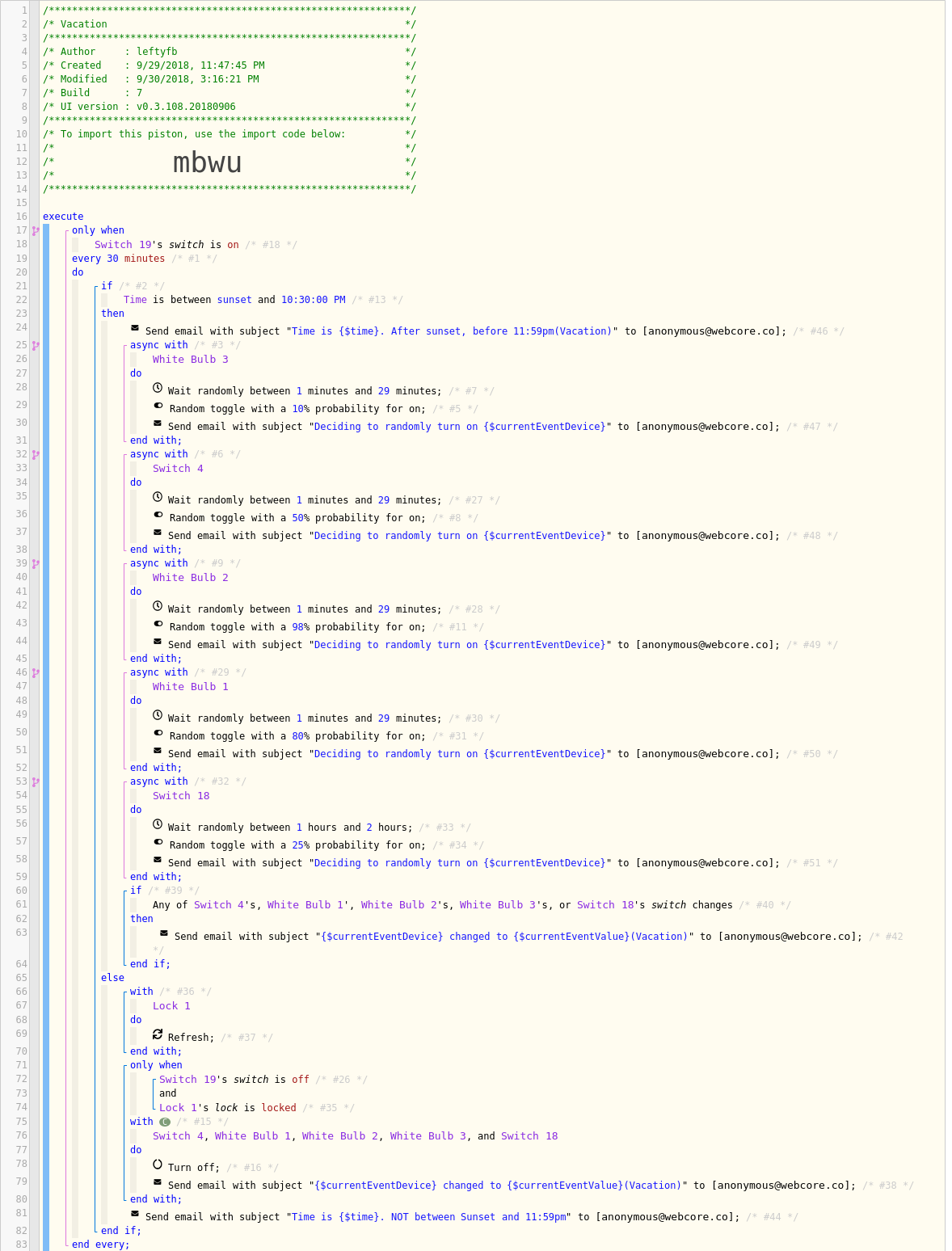This screenshot has height=1251, width=952.
Task: Click the "White Bulb 3" device on line 26
Action: (191, 360)
